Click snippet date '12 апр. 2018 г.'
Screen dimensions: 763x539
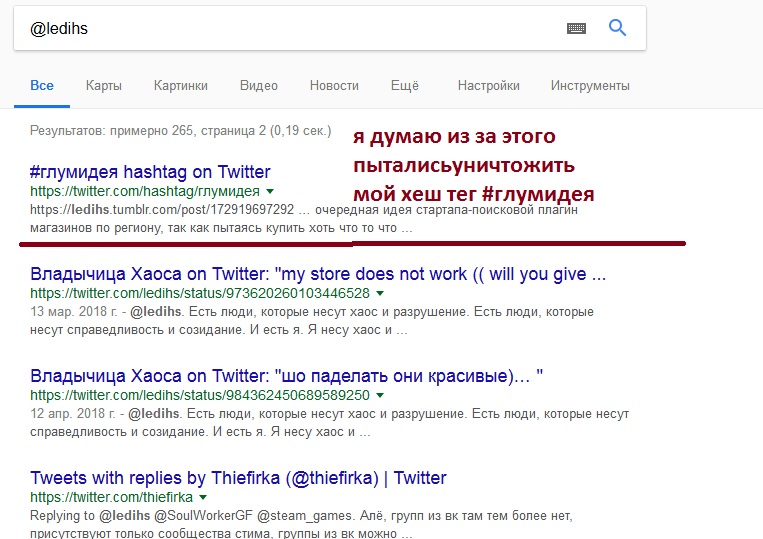point(73,413)
